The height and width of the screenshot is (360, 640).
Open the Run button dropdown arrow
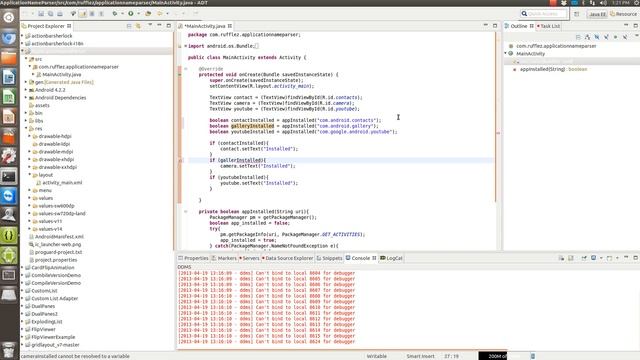click(x=138, y=14)
